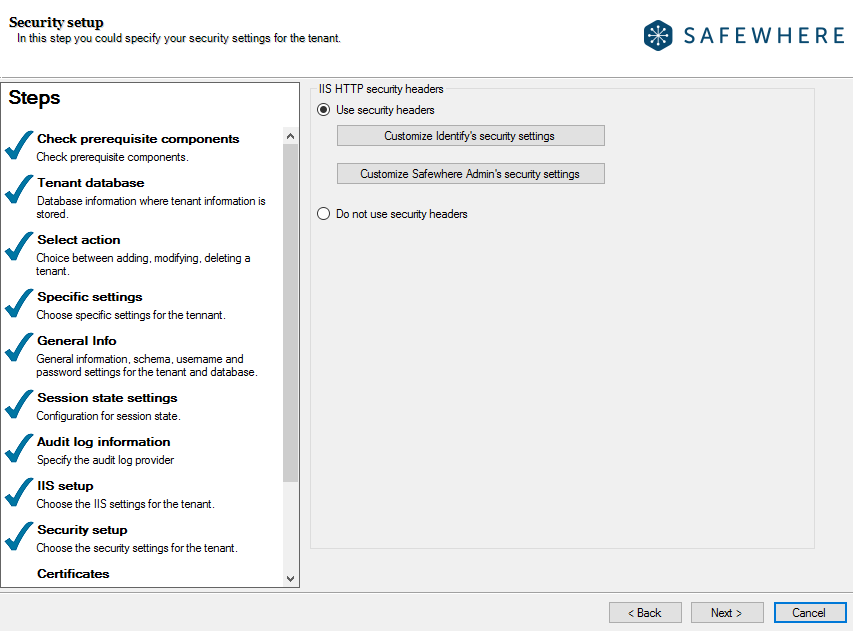
Task: Click the checkmark beside Specific settings
Action: pos(18,305)
